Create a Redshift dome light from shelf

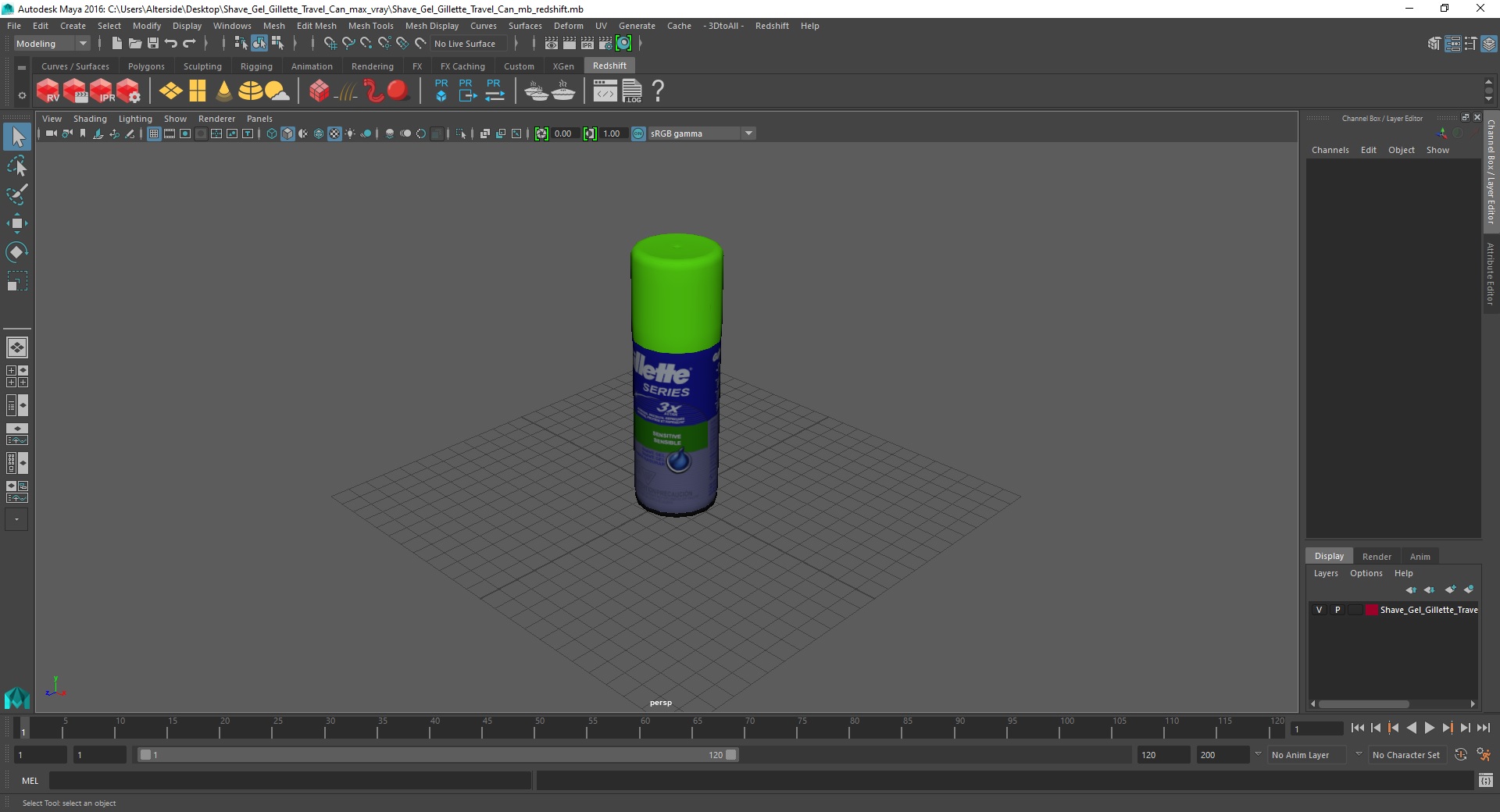coord(250,91)
